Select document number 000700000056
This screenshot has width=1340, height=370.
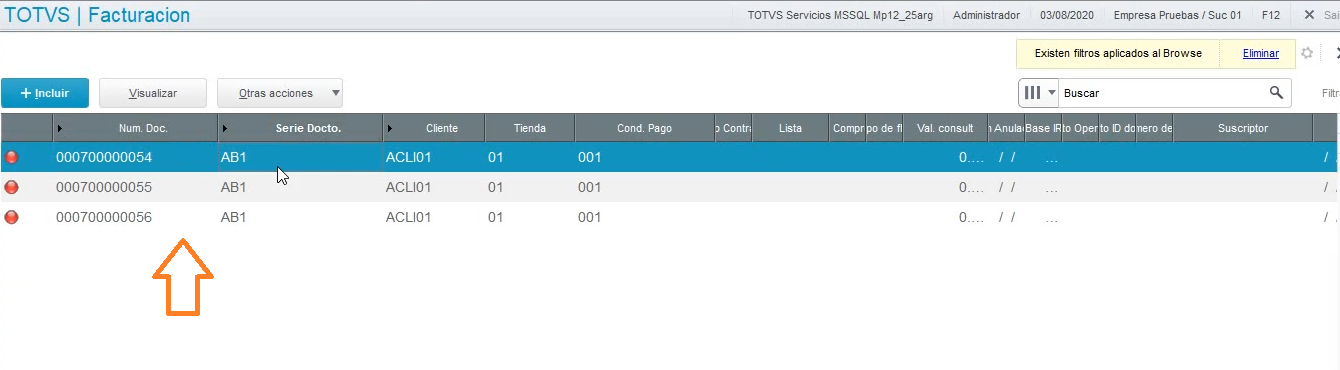coord(104,217)
